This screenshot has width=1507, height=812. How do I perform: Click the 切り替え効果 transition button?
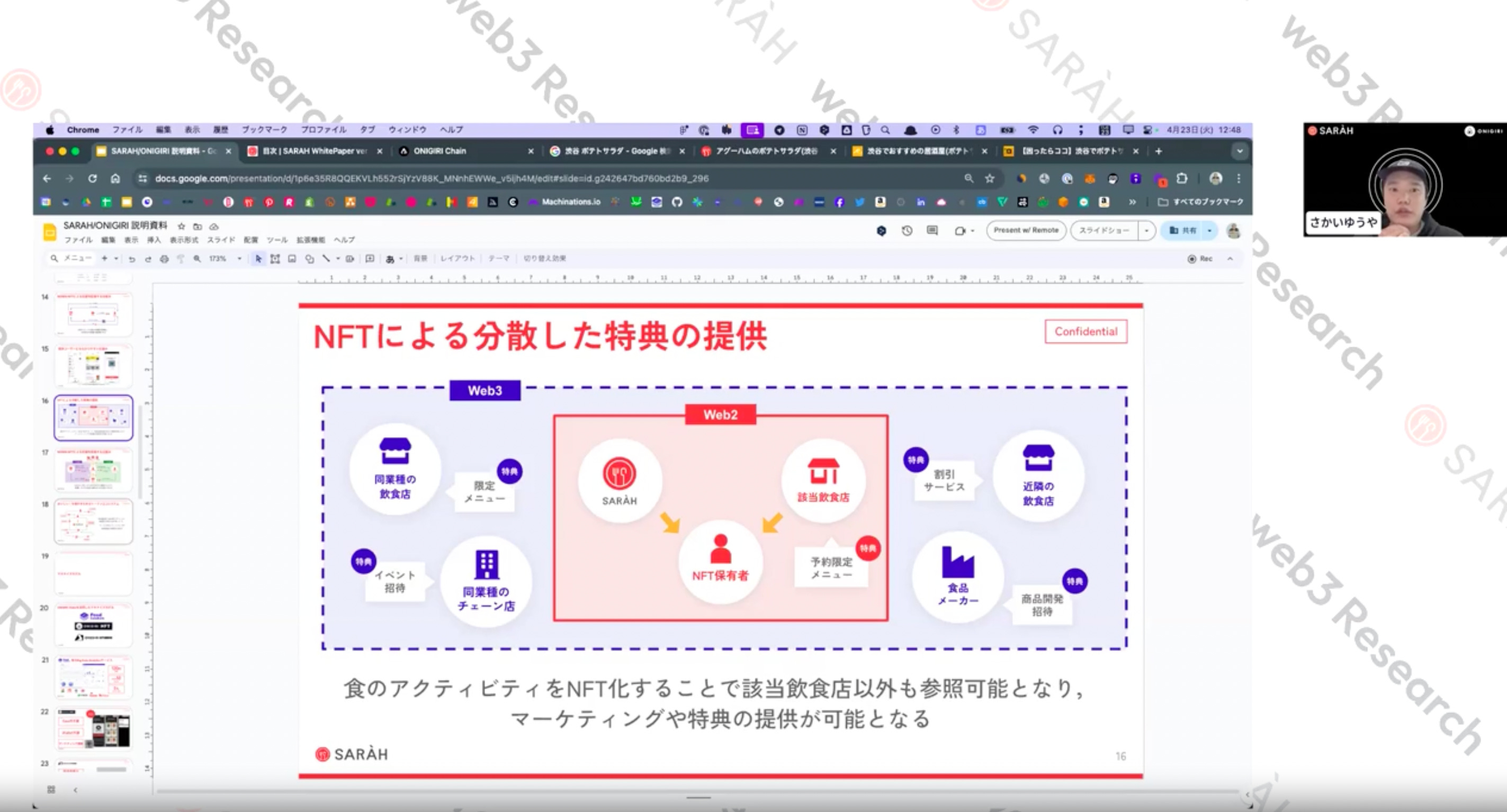pyautogui.click(x=545, y=258)
